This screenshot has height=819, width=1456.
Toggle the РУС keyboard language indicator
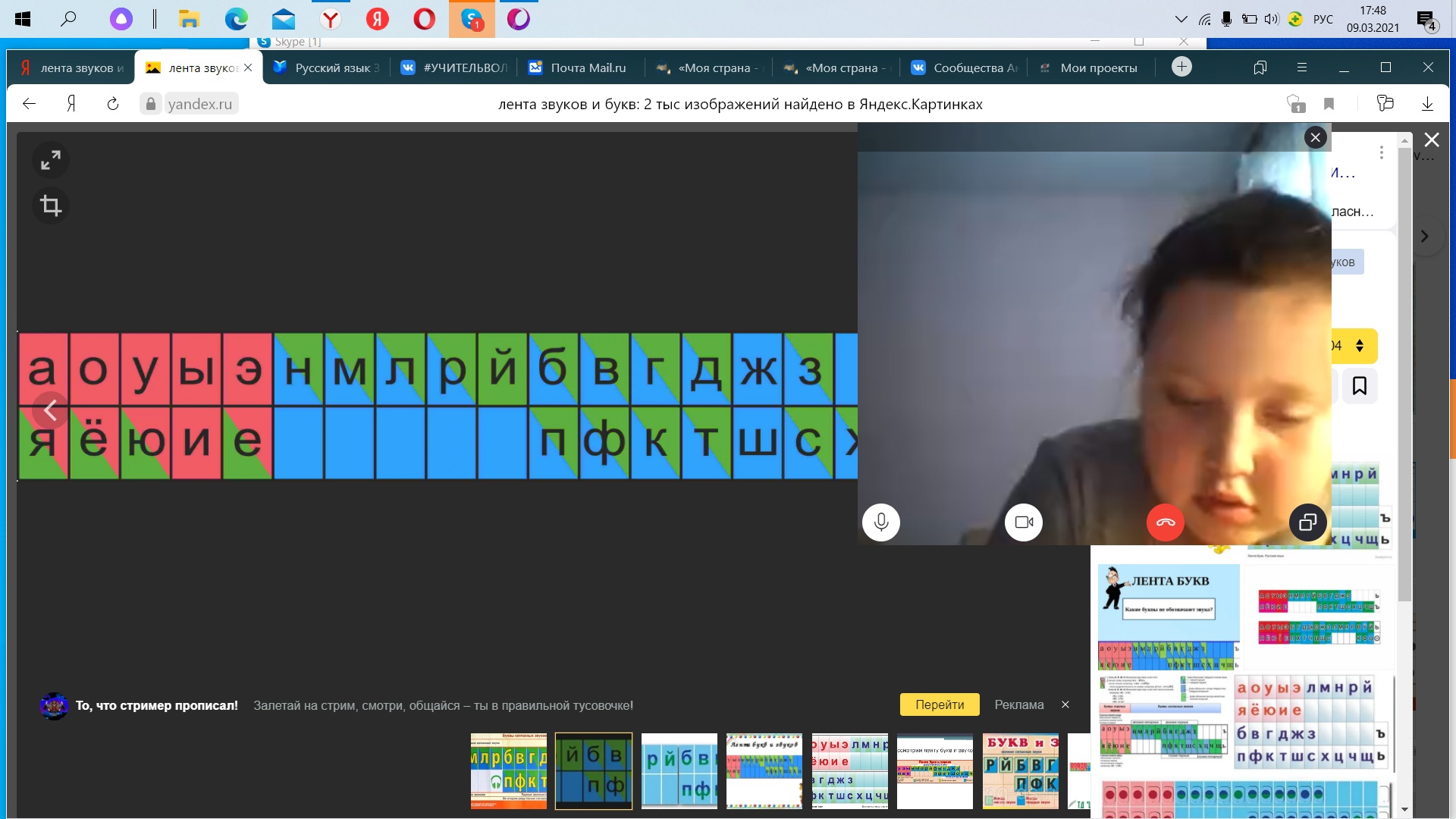coord(1323,19)
